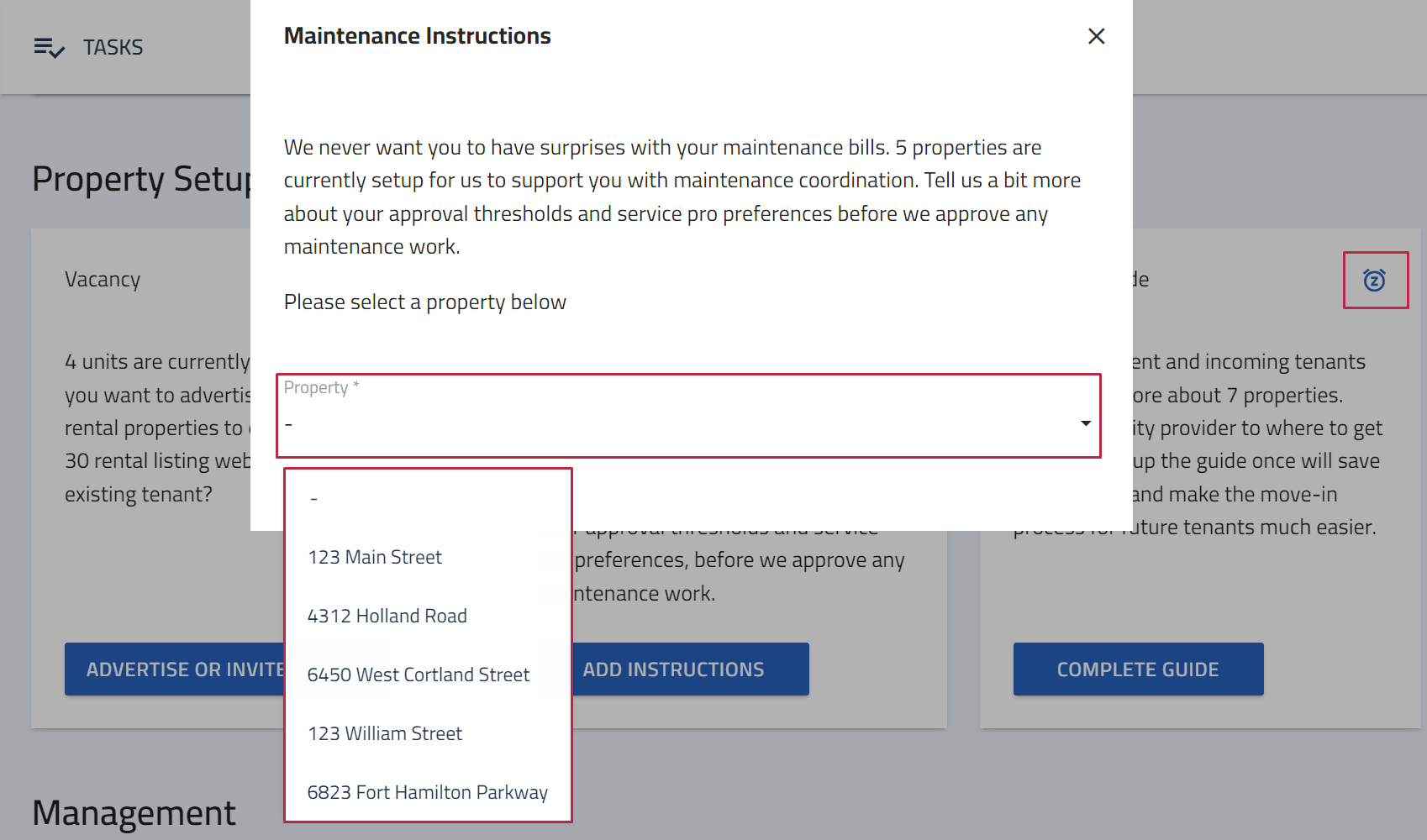Screen dimensions: 1427x840
Task: Click the Property Setup heading
Action: (142, 179)
